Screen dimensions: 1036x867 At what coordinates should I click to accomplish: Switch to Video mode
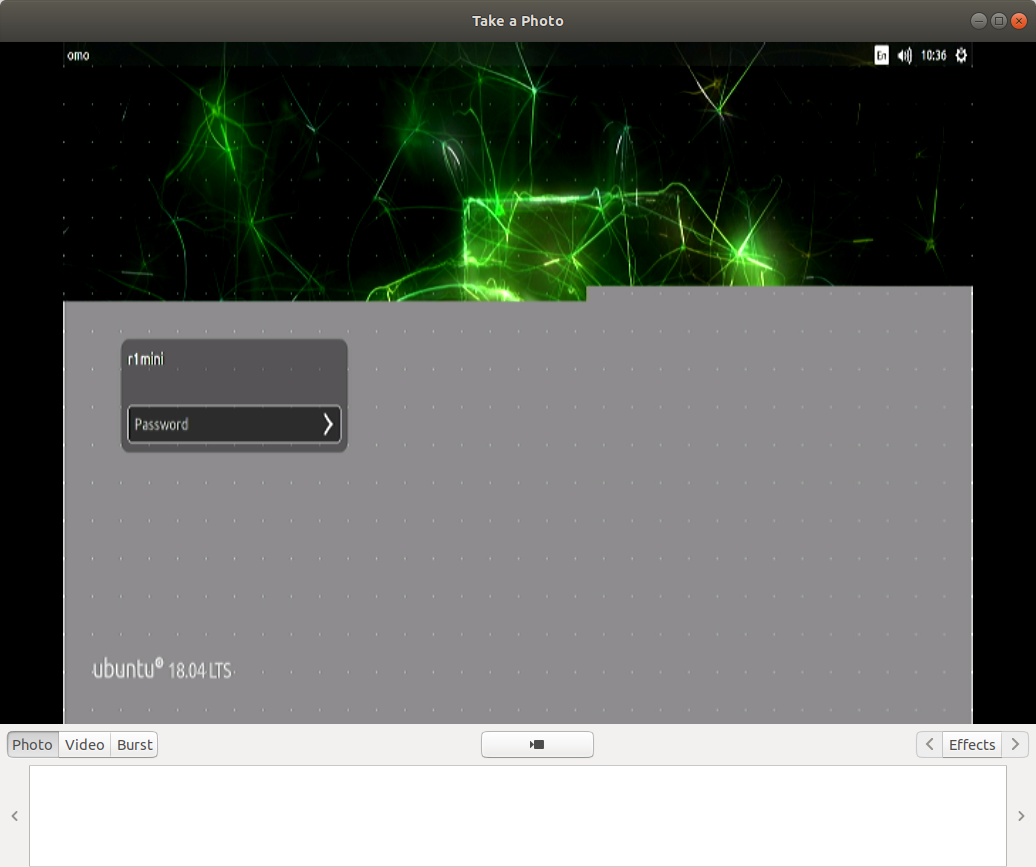click(x=85, y=744)
